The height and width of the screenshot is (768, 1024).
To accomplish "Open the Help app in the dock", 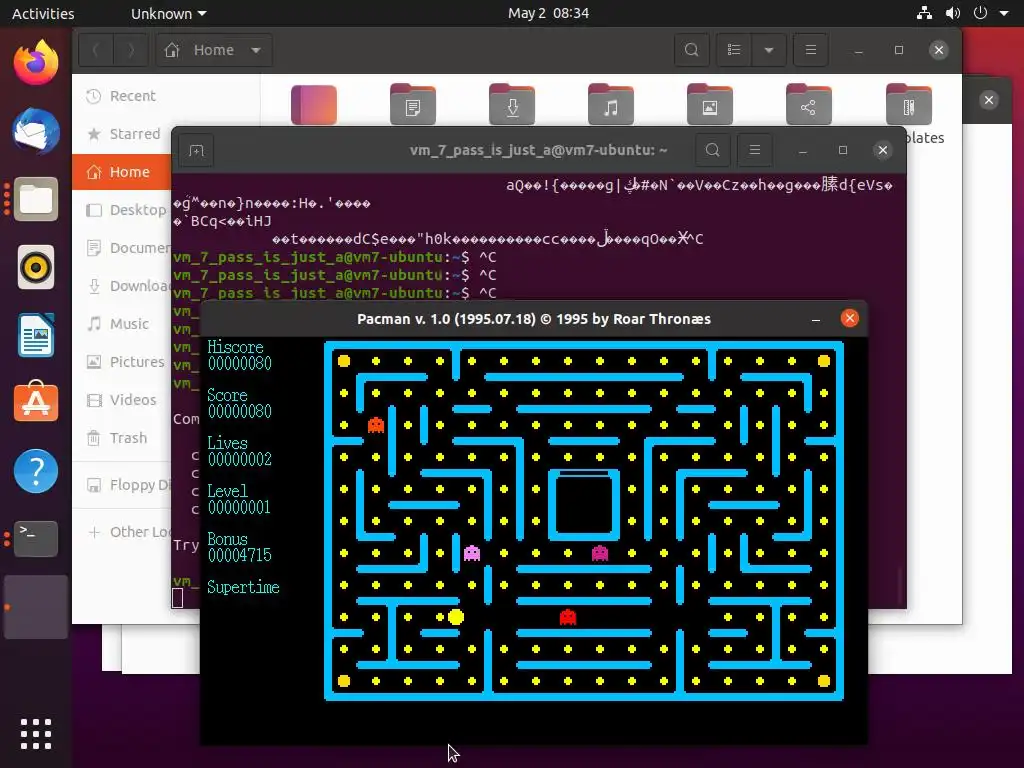I will point(36,470).
